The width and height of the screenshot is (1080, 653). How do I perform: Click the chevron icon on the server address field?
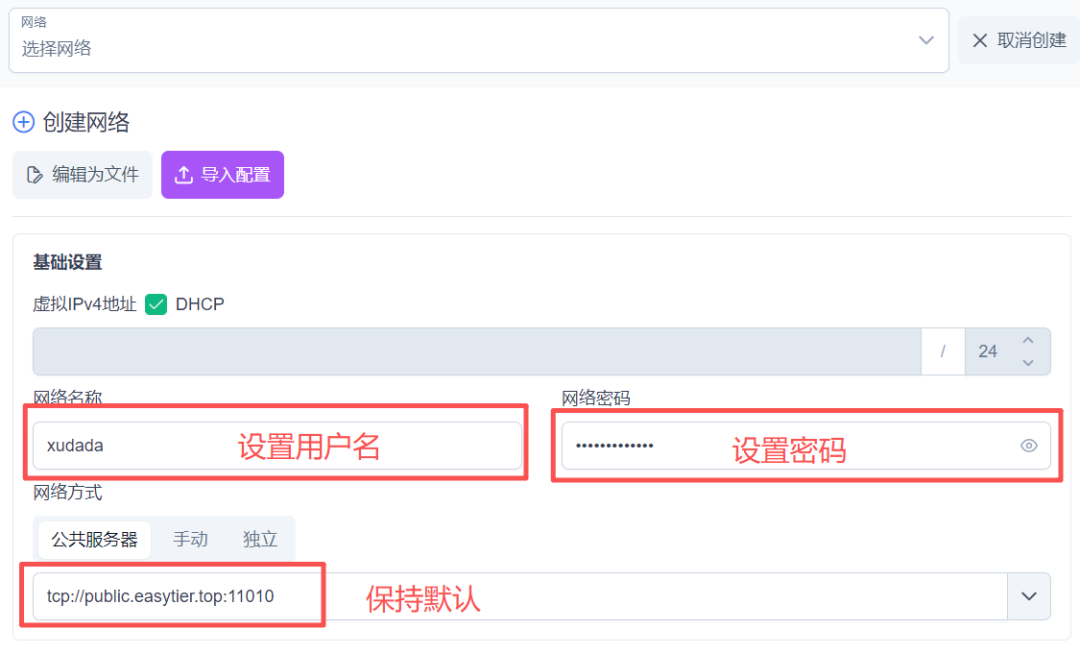click(x=1029, y=596)
